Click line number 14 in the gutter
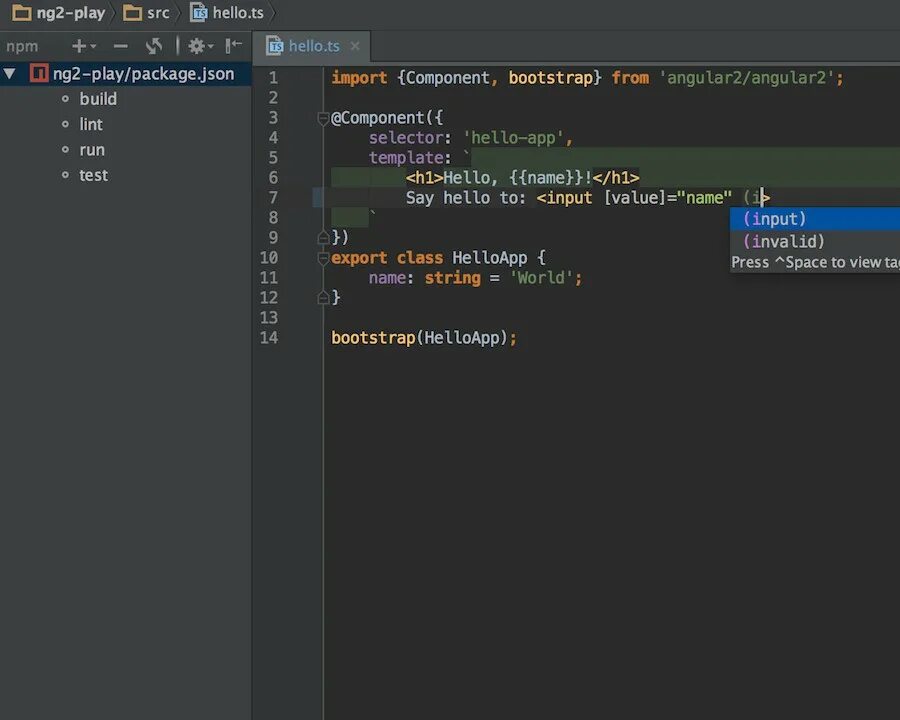The width and height of the screenshot is (900, 720). point(269,338)
